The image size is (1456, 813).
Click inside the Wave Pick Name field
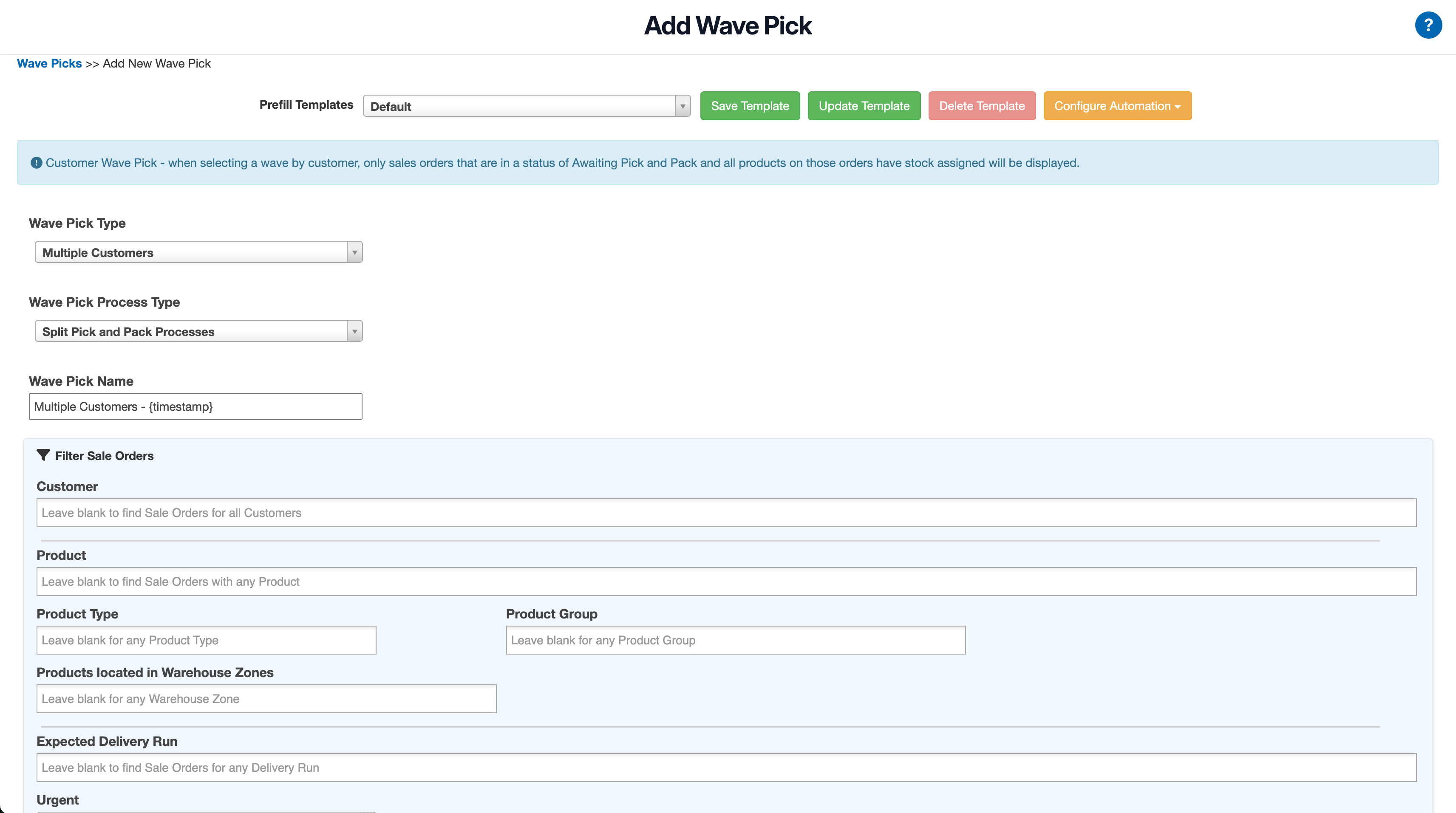(x=195, y=406)
